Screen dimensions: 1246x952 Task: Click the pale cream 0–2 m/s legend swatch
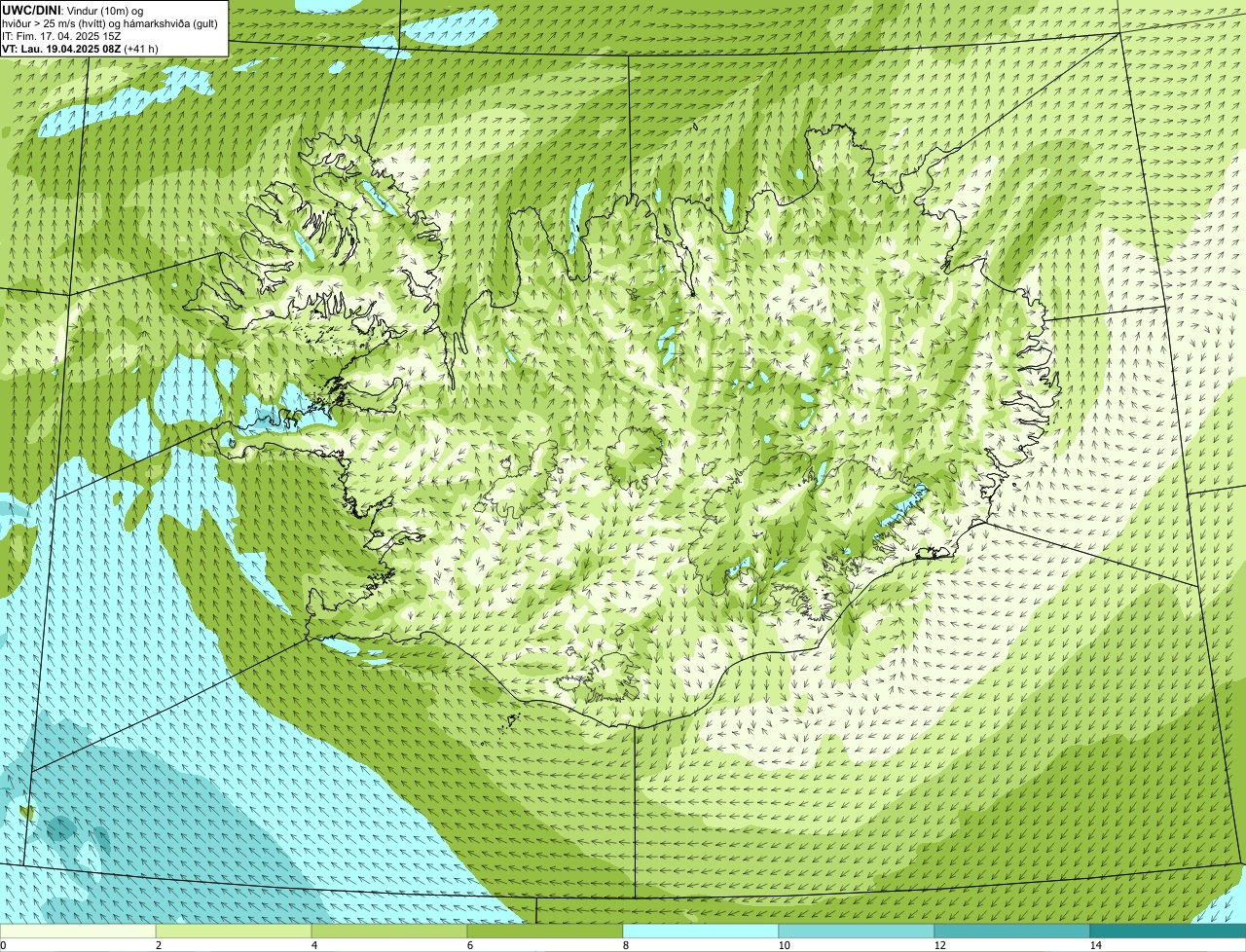point(78,931)
